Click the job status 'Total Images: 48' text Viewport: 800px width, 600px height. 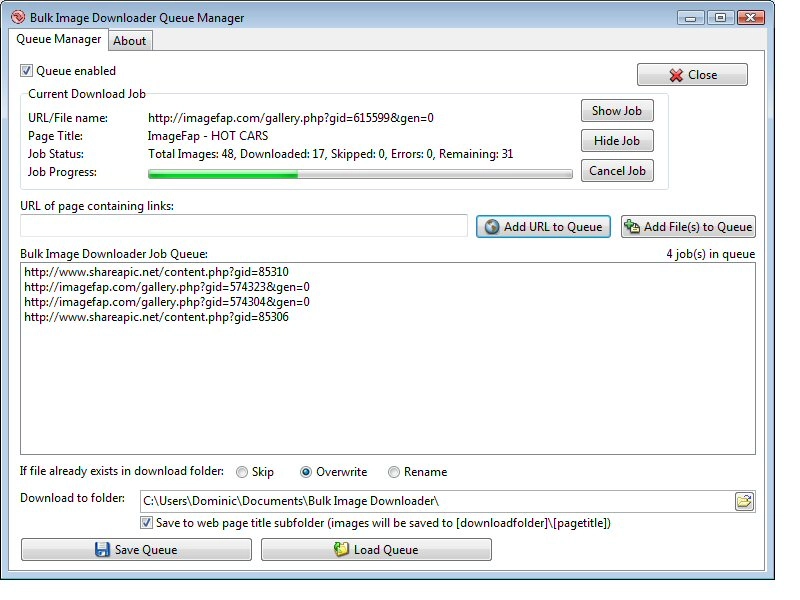click(x=191, y=154)
